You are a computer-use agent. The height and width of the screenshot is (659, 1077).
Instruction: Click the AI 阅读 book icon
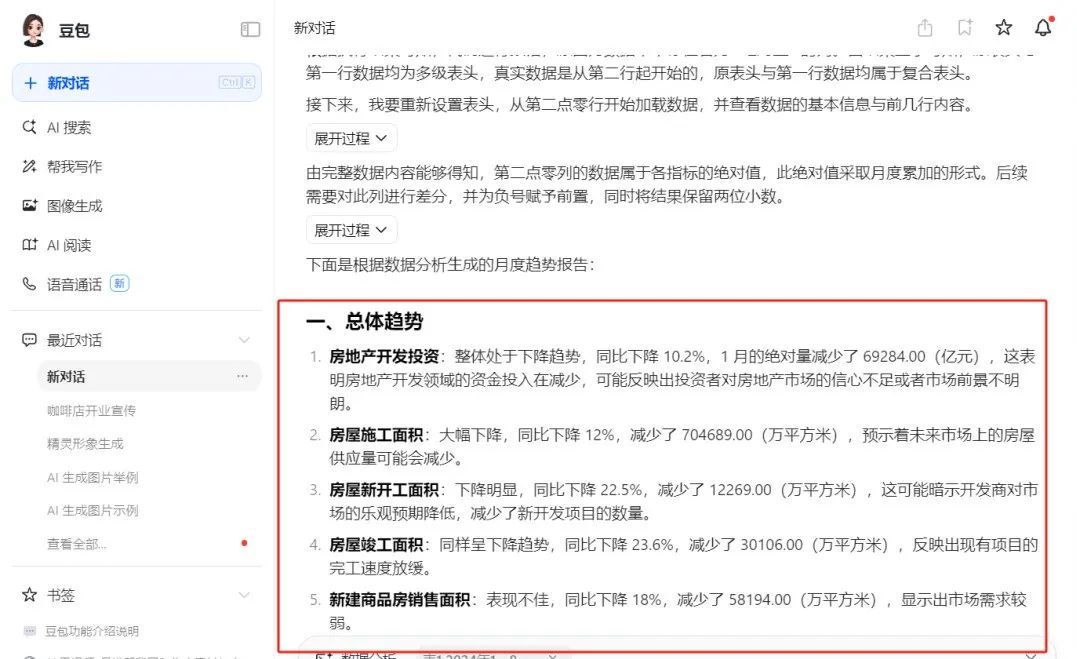coord(29,245)
